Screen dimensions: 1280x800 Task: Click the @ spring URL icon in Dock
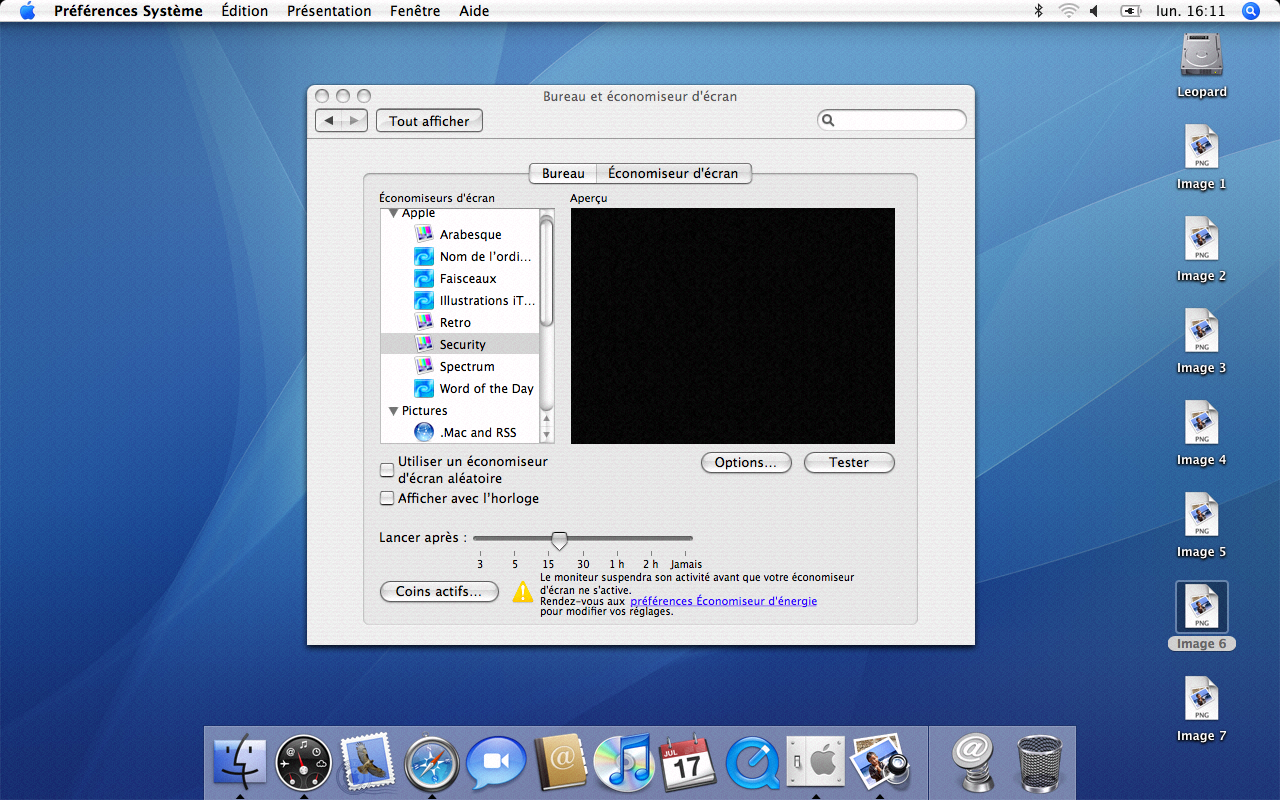coord(972,762)
